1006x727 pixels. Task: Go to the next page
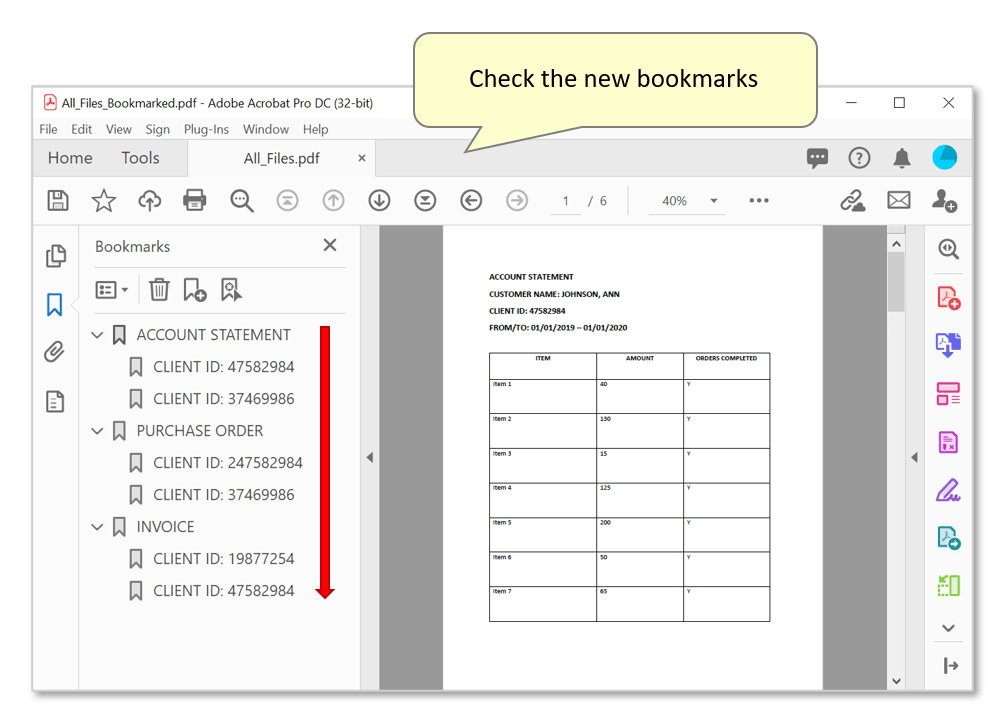(x=379, y=200)
